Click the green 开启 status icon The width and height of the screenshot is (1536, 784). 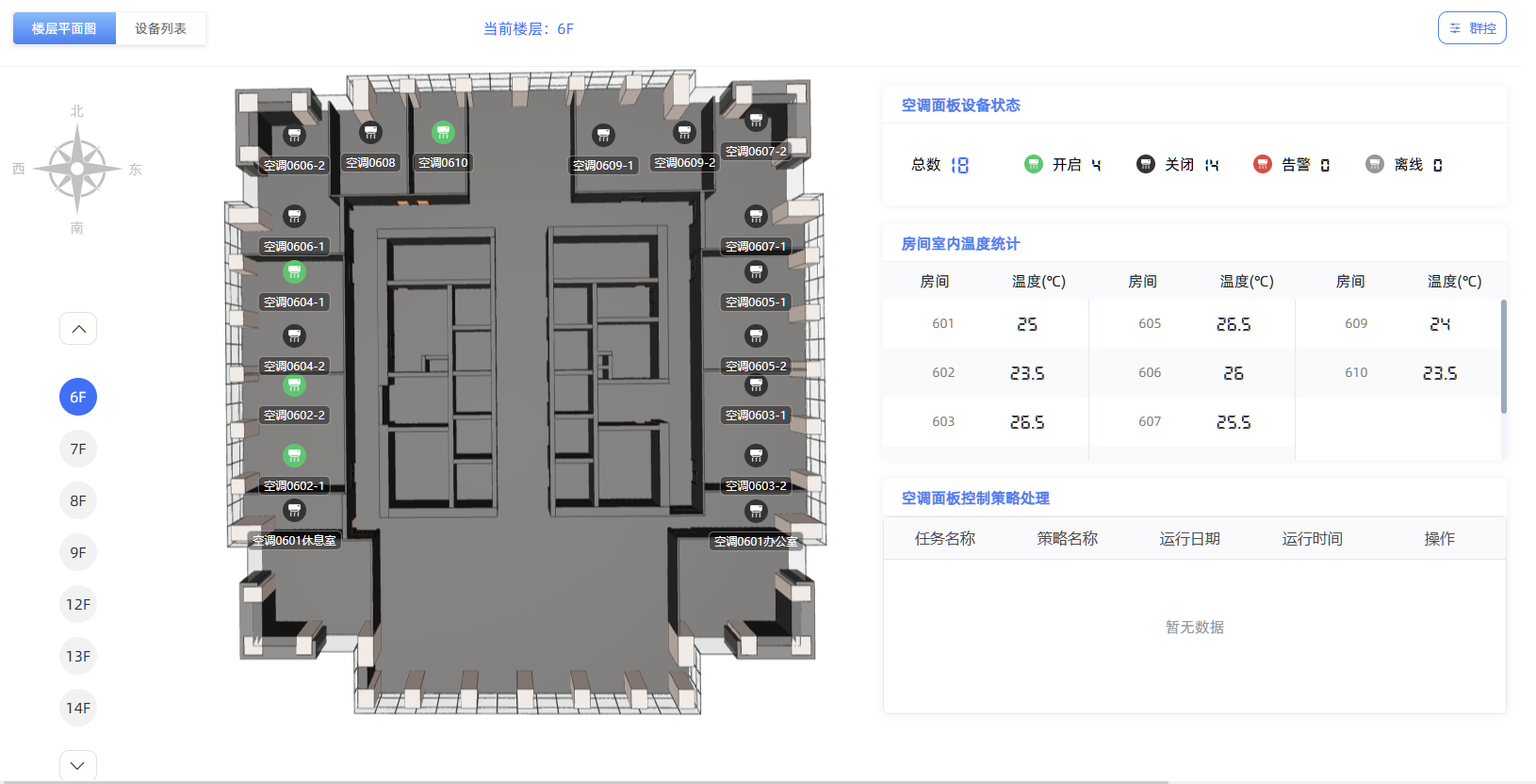(x=1034, y=164)
